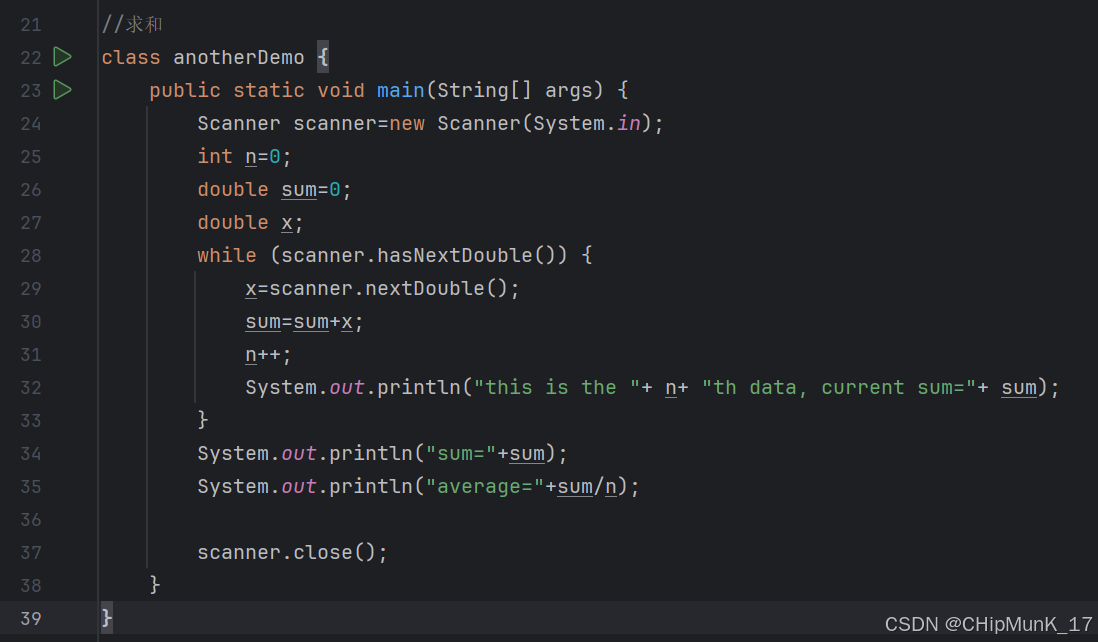Click line number 39
The width and height of the screenshot is (1098, 642).
click(31, 618)
